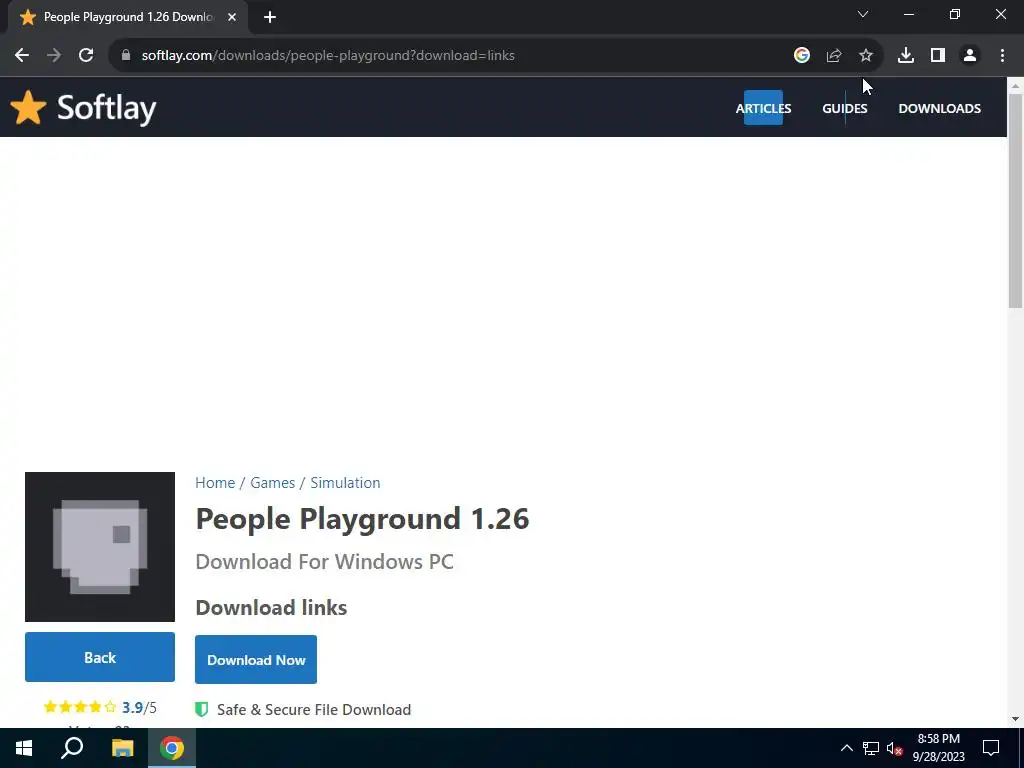Click the 'Download For Windows PC' subtitle
This screenshot has width=1024, height=768.
pos(325,562)
